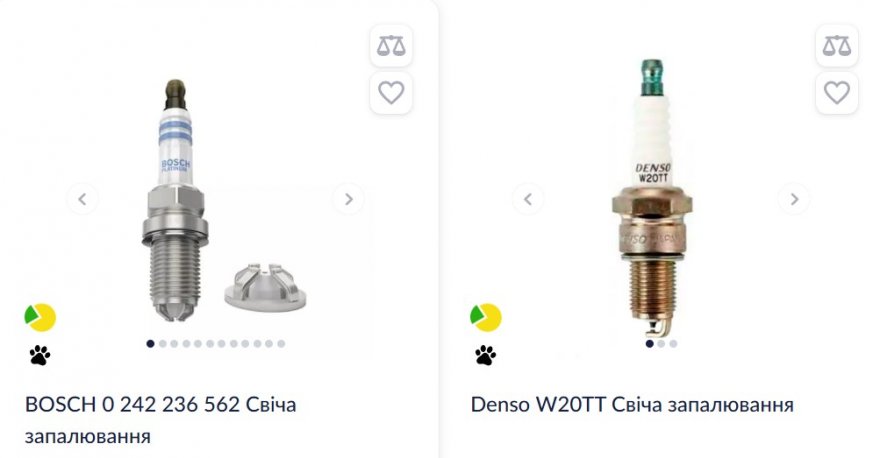
Task: Click the BOSCH Platinum spark plug photo
Action: click(x=176, y=200)
